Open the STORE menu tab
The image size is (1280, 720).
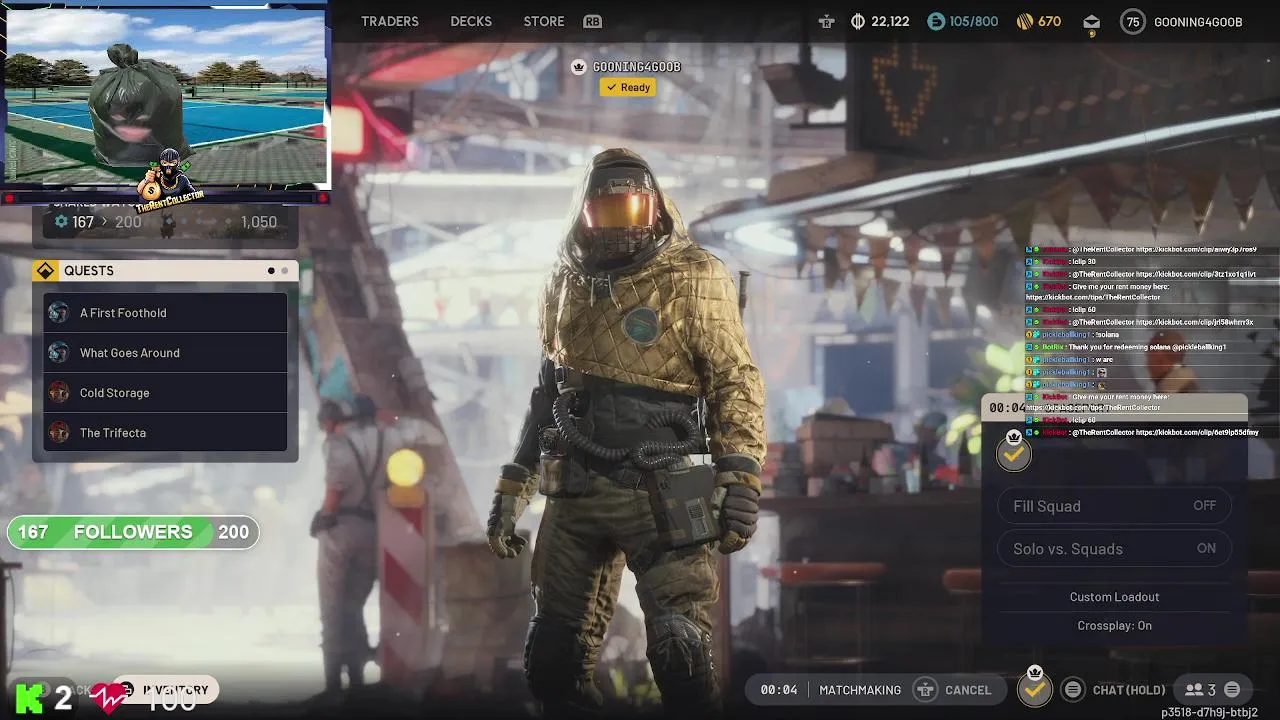[544, 21]
